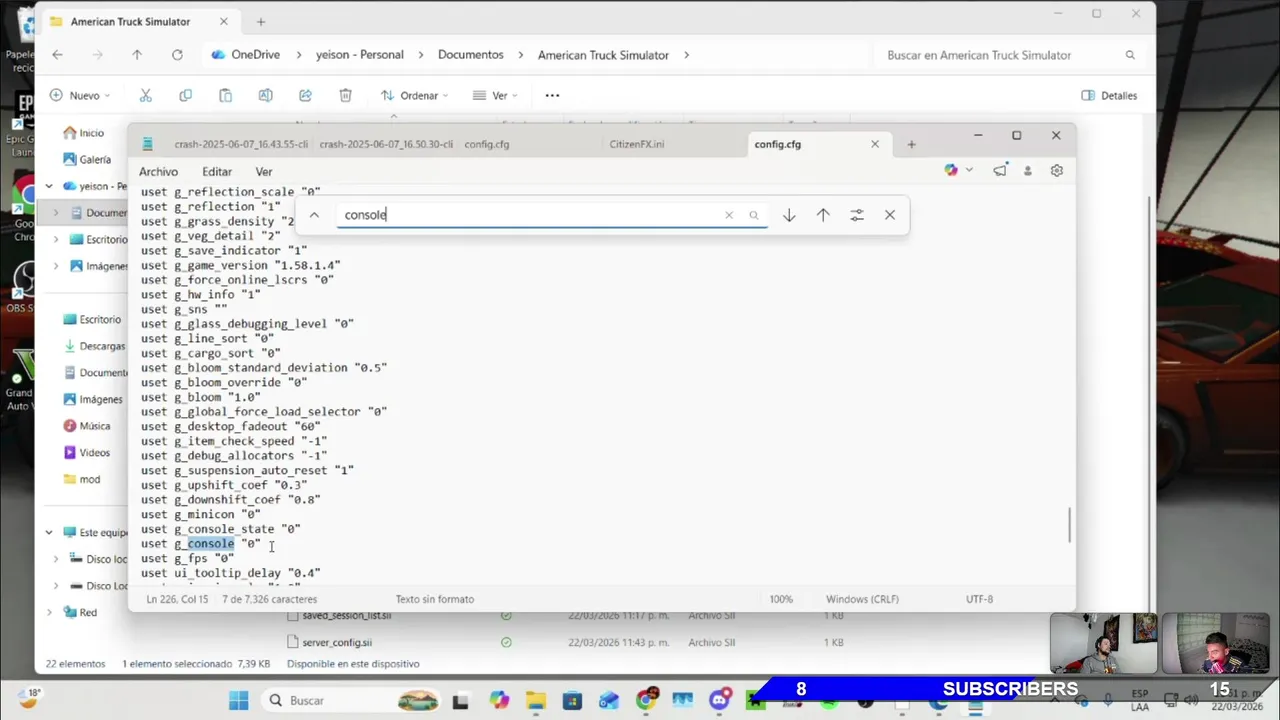Open Música in the Explorer sidebar
Screen dimensions: 1280x720
(x=87, y=426)
